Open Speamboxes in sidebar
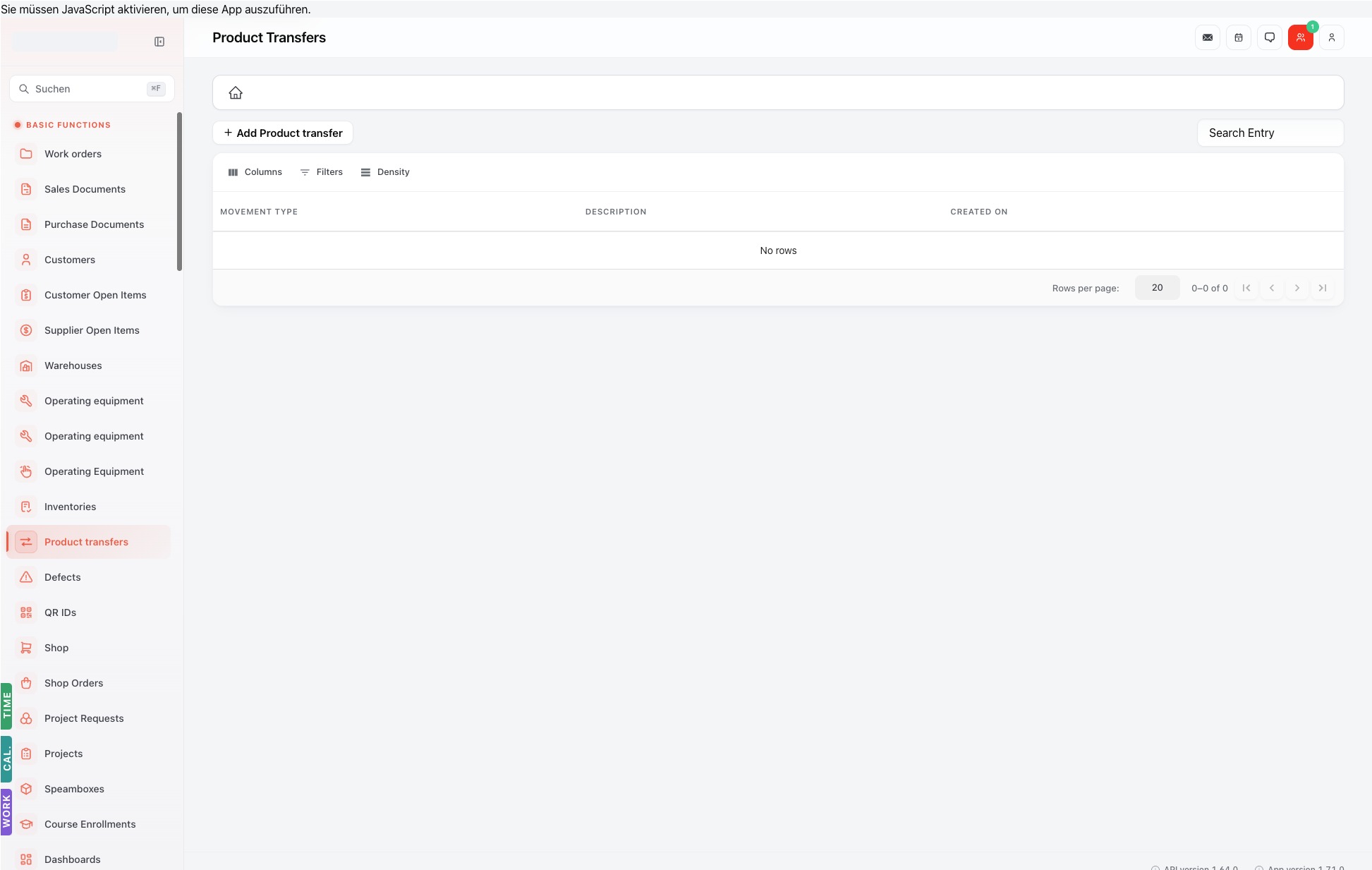The height and width of the screenshot is (870, 1372). point(88,789)
